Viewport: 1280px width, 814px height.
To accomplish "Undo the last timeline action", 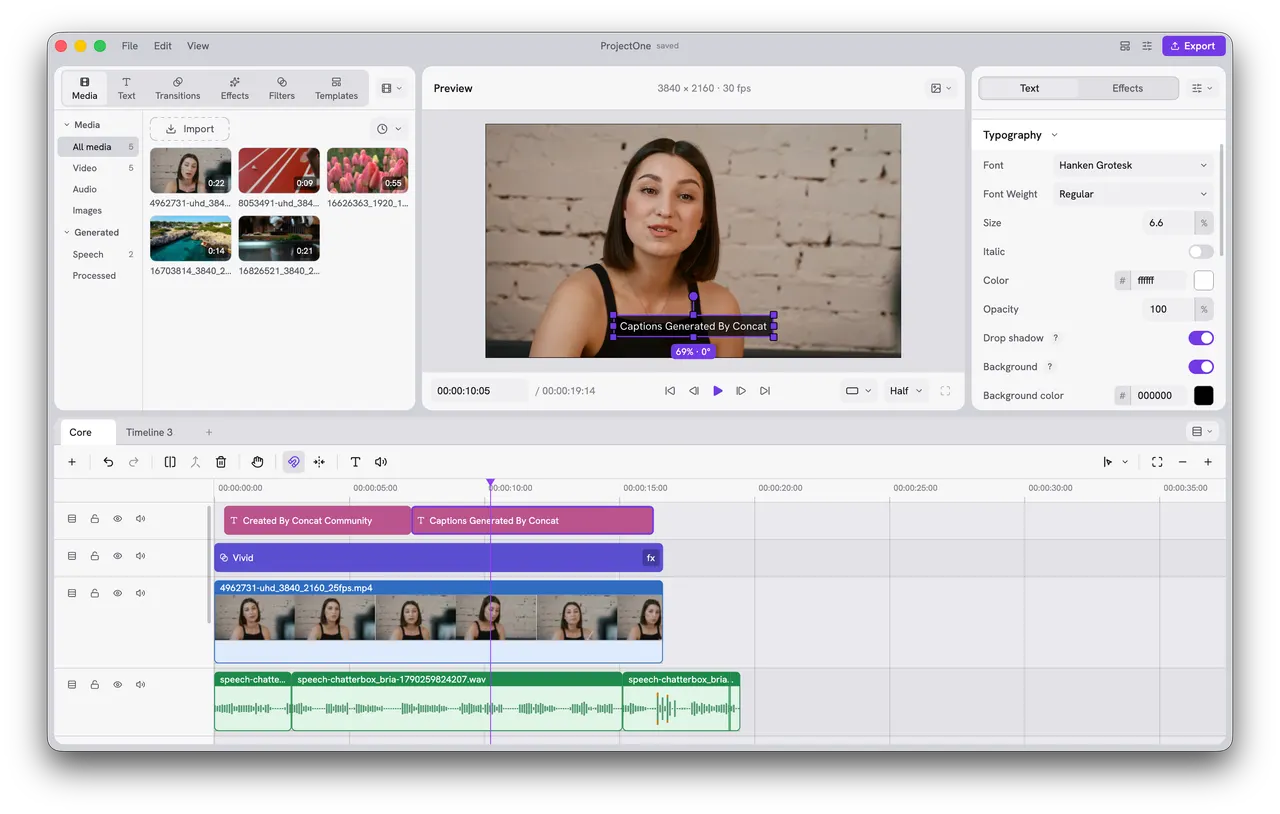I will (x=108, y=462).
